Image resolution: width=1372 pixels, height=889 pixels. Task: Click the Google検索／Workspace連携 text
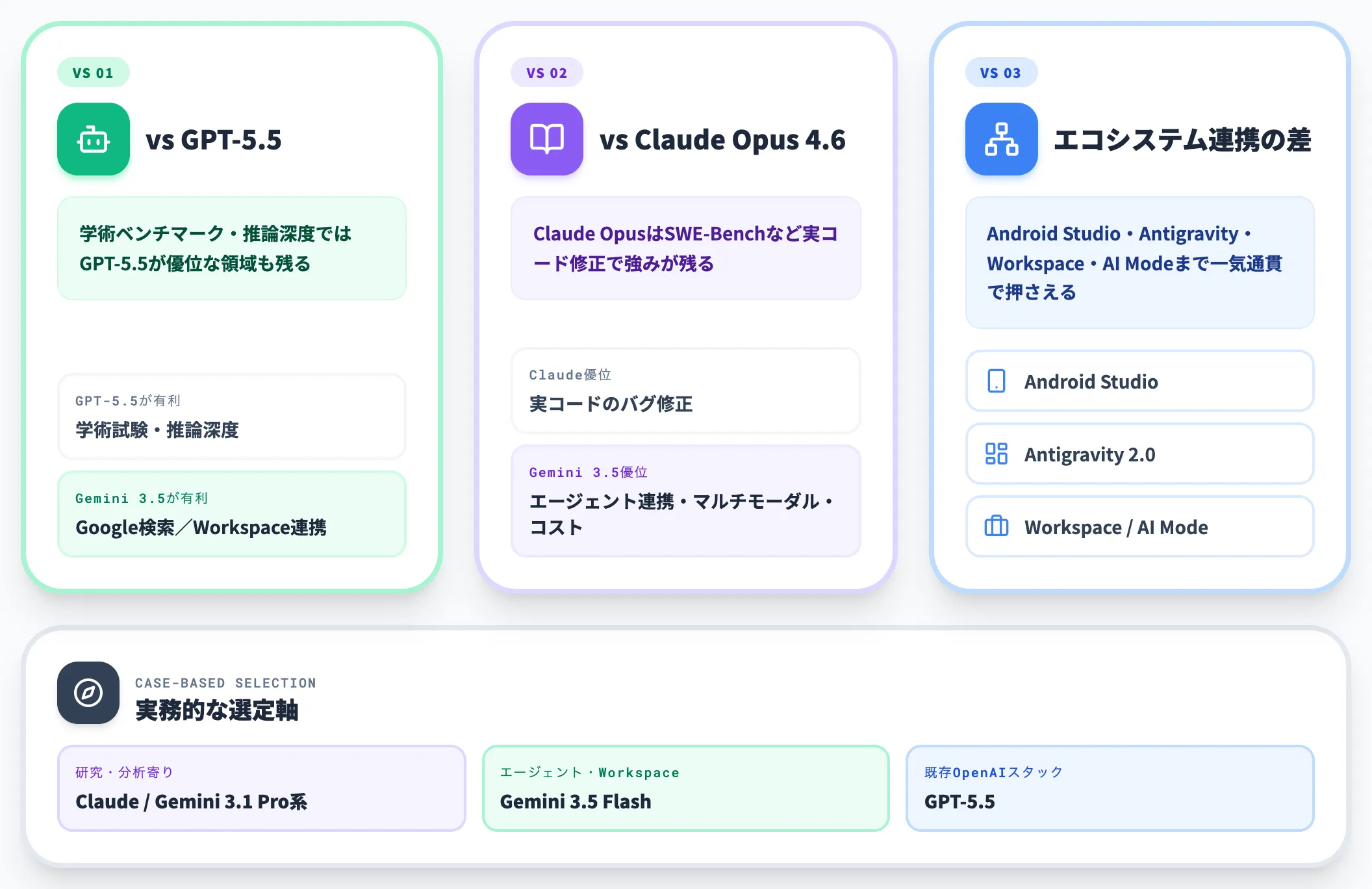pyautogui.click(x=201, y=528)
